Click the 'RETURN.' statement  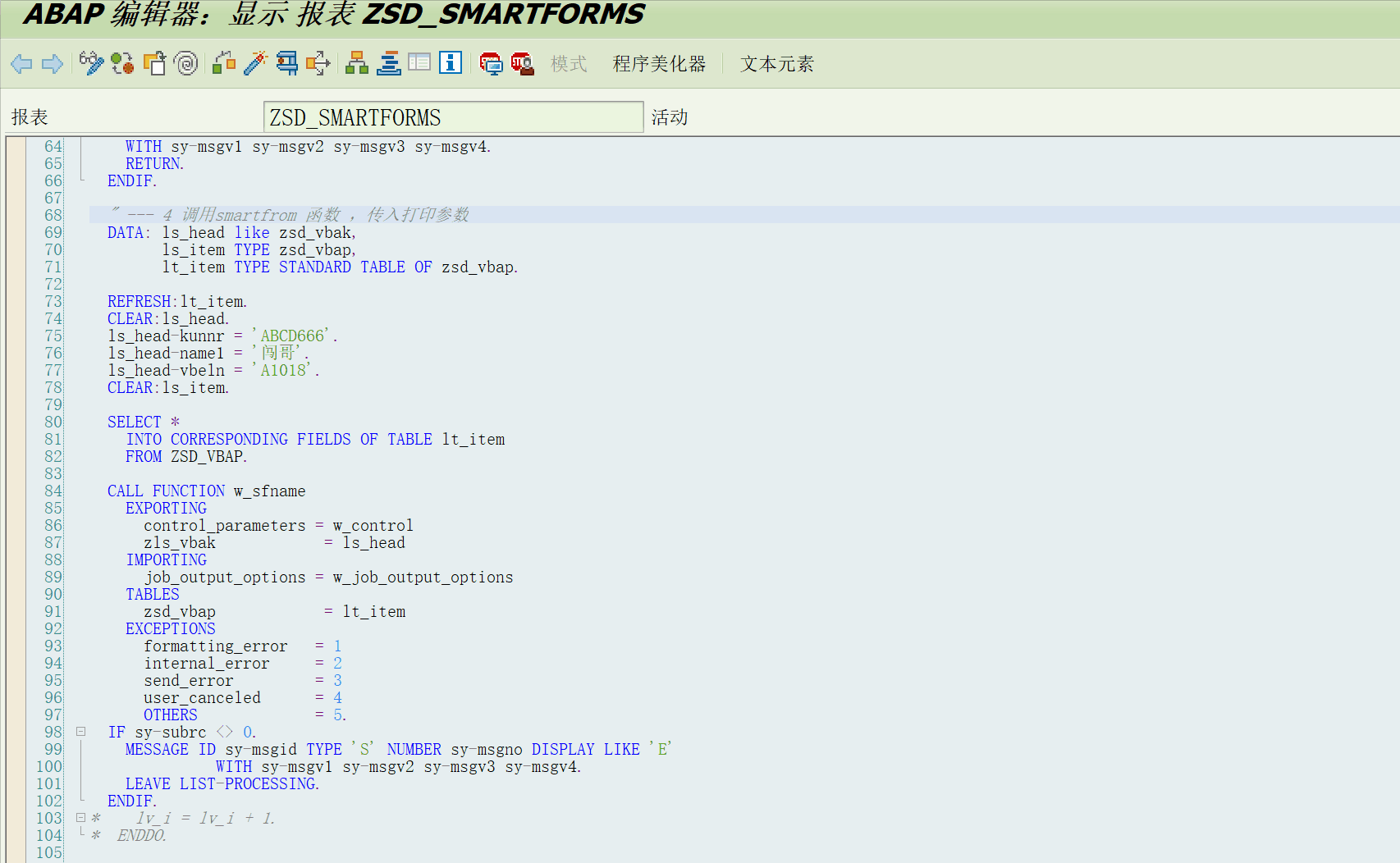(x=155, y=163)
